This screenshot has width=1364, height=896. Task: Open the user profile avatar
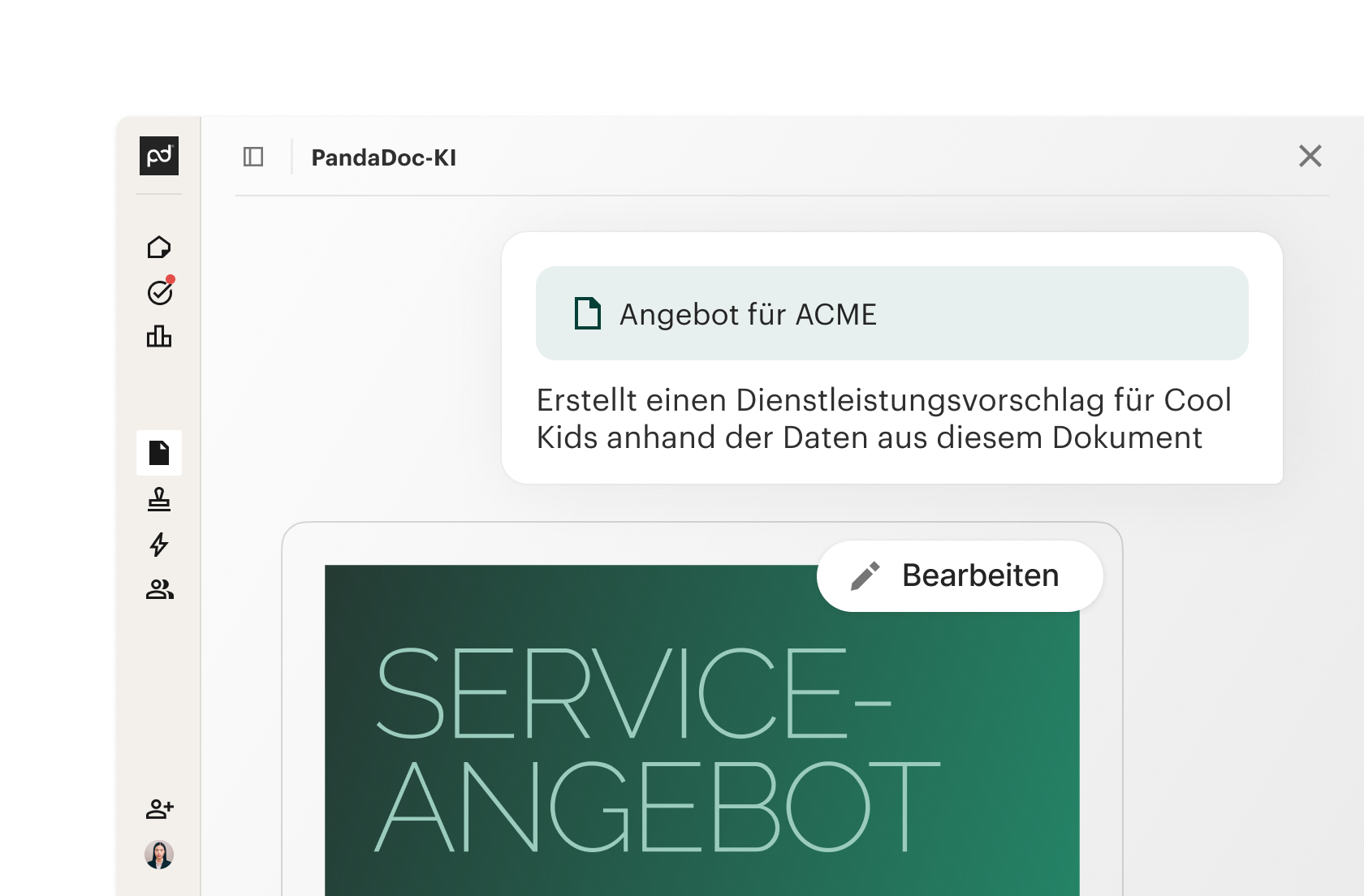159,855
